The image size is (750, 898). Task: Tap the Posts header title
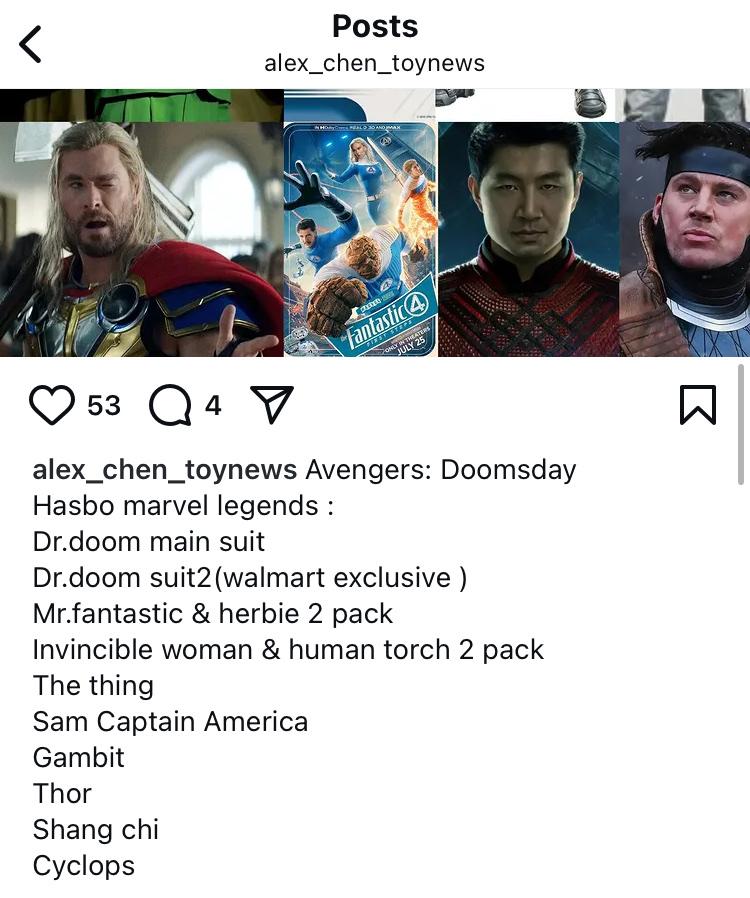[375, 26]
